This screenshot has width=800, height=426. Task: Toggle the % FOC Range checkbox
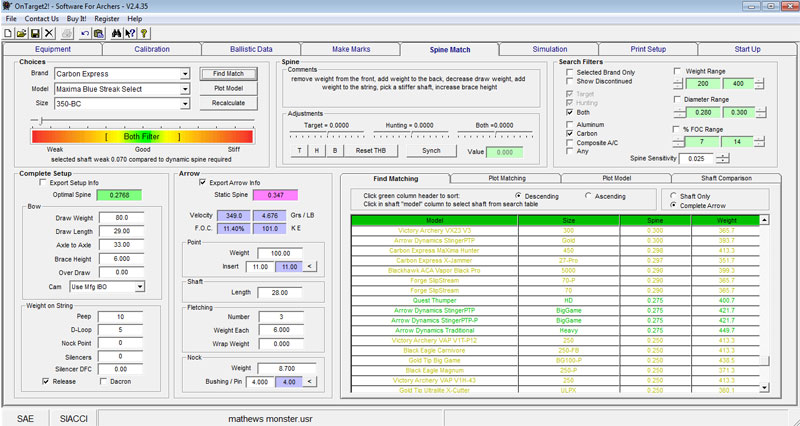click(678, 129)
